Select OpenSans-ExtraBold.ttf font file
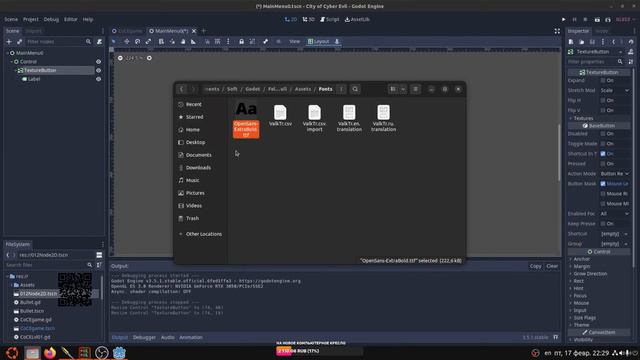Viewport: 640px width, 360px height. click(246, 120)
